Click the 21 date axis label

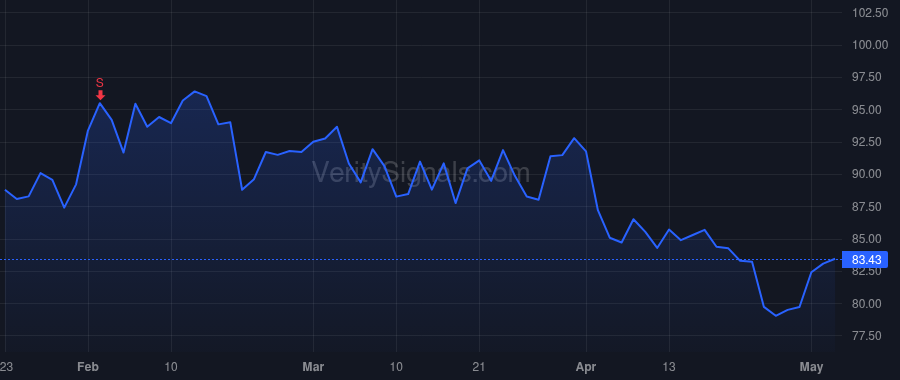(x=479, y=367)
